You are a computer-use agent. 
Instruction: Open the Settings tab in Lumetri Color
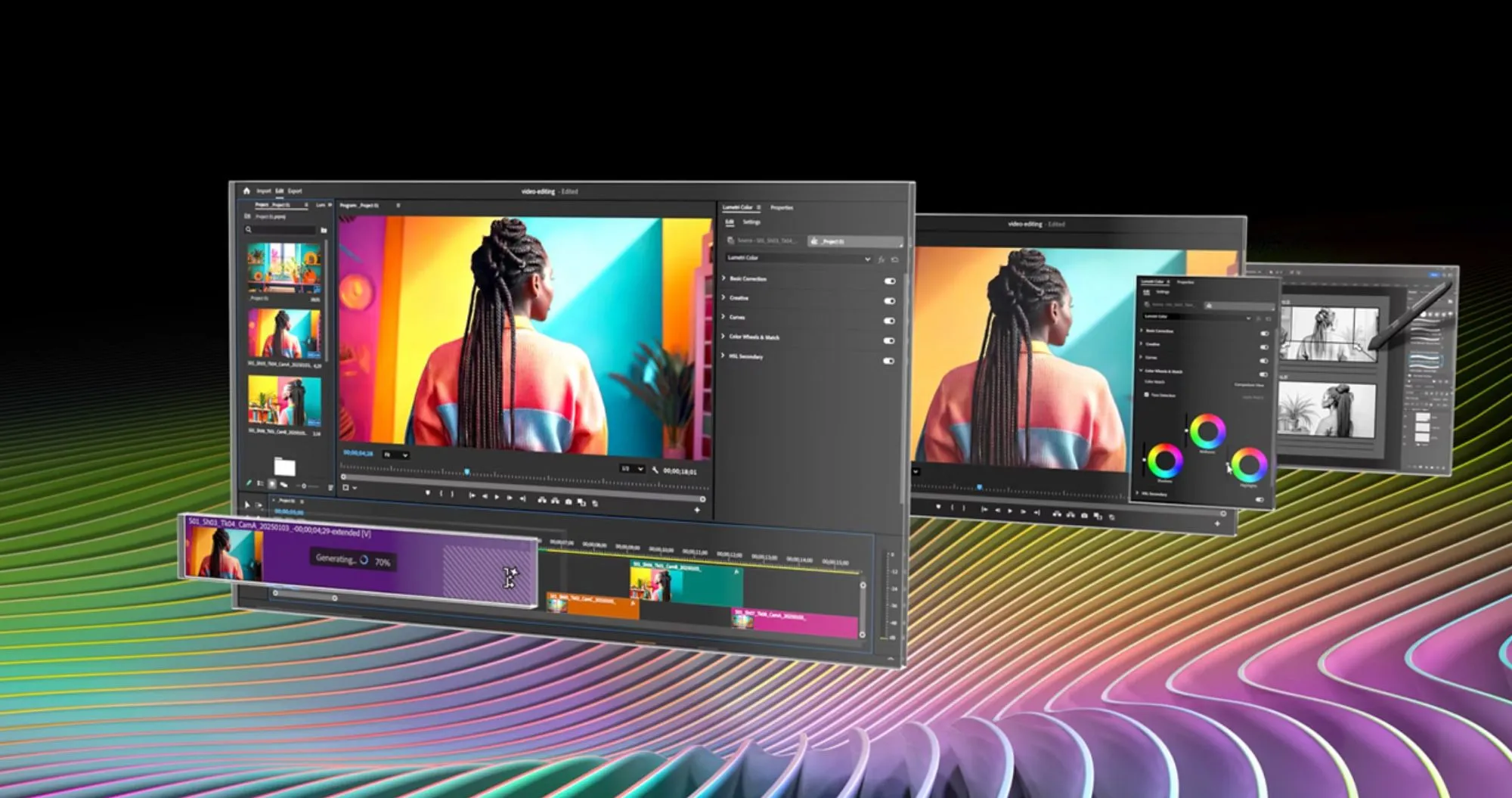pos(751,222)
